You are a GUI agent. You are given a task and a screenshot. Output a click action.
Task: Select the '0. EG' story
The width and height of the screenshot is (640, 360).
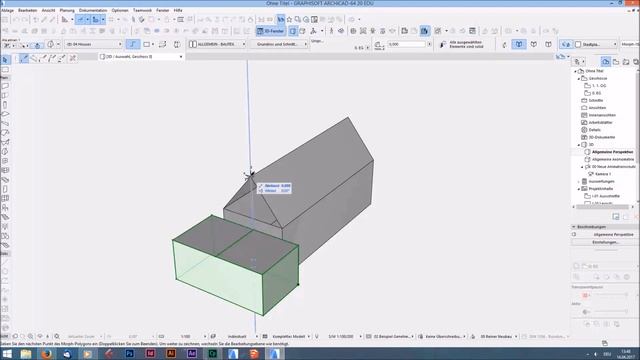coord(596,93)
